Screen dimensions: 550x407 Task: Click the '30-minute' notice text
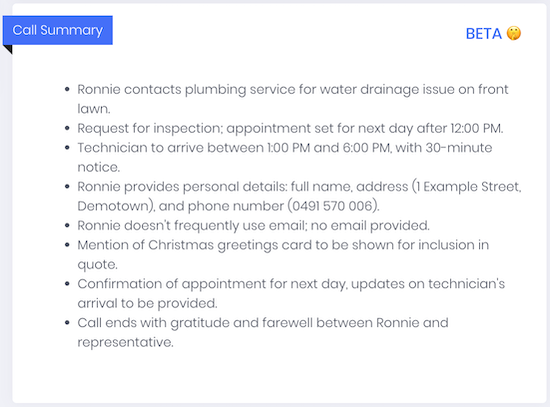pos(459,148)
